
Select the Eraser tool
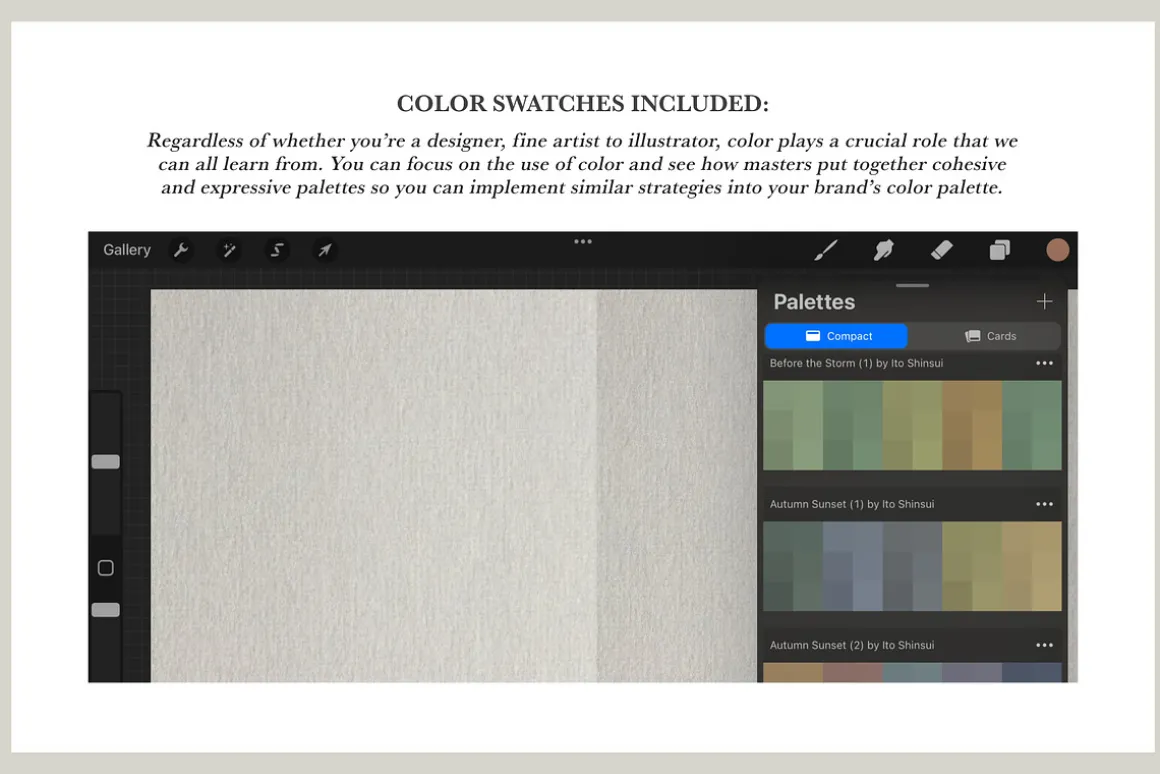tap(941, 250)
